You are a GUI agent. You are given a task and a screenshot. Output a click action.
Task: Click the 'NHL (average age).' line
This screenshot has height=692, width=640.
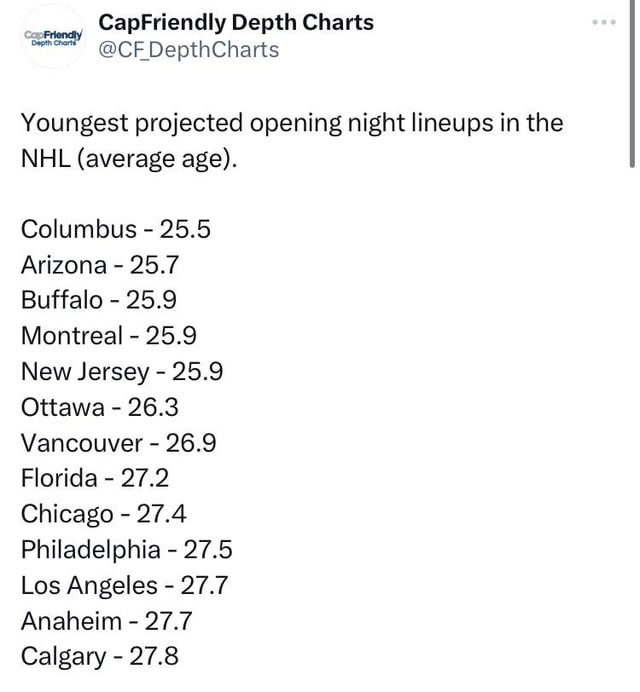click(x=130, y=158)
